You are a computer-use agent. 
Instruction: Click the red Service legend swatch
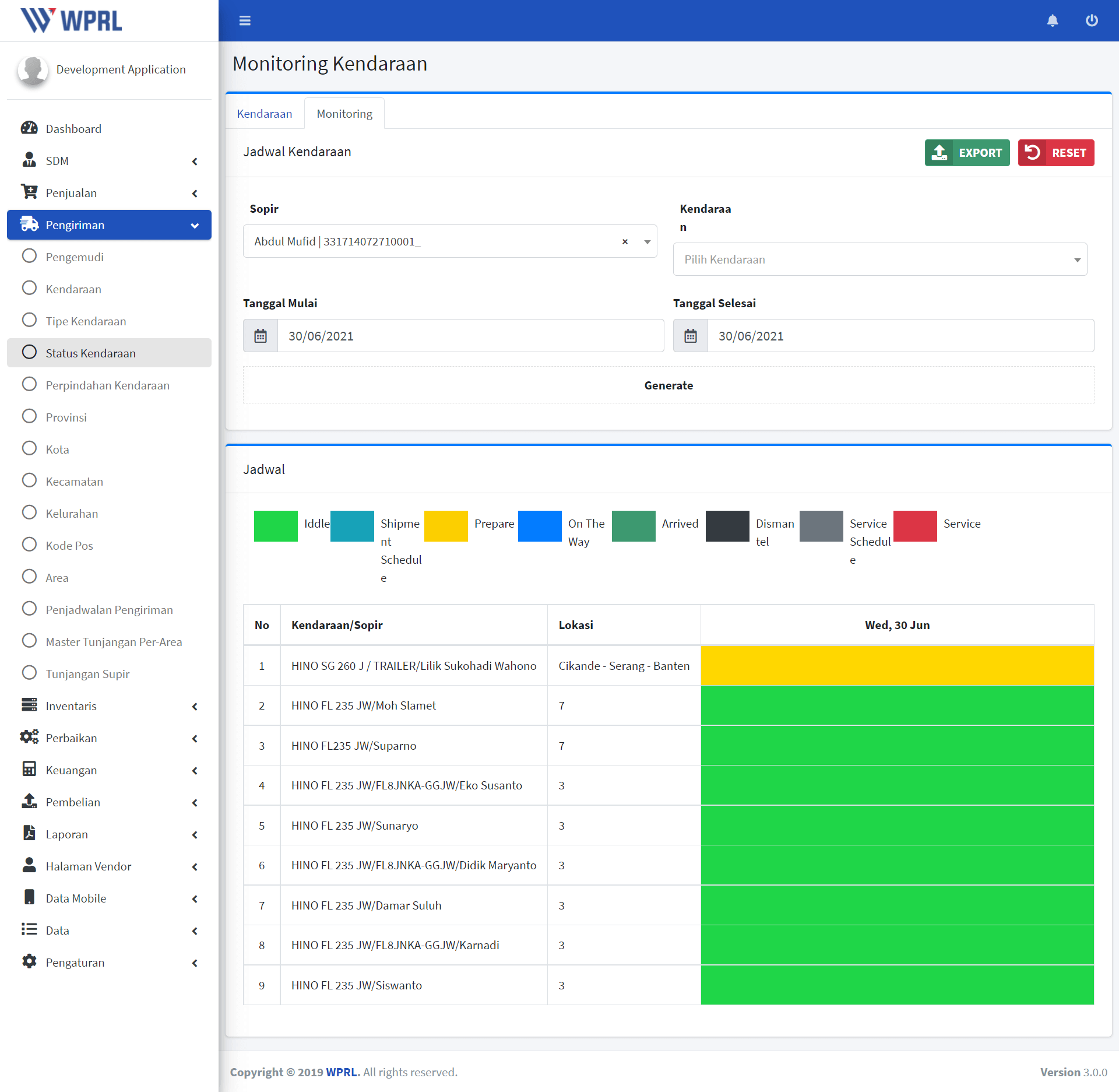915,526
